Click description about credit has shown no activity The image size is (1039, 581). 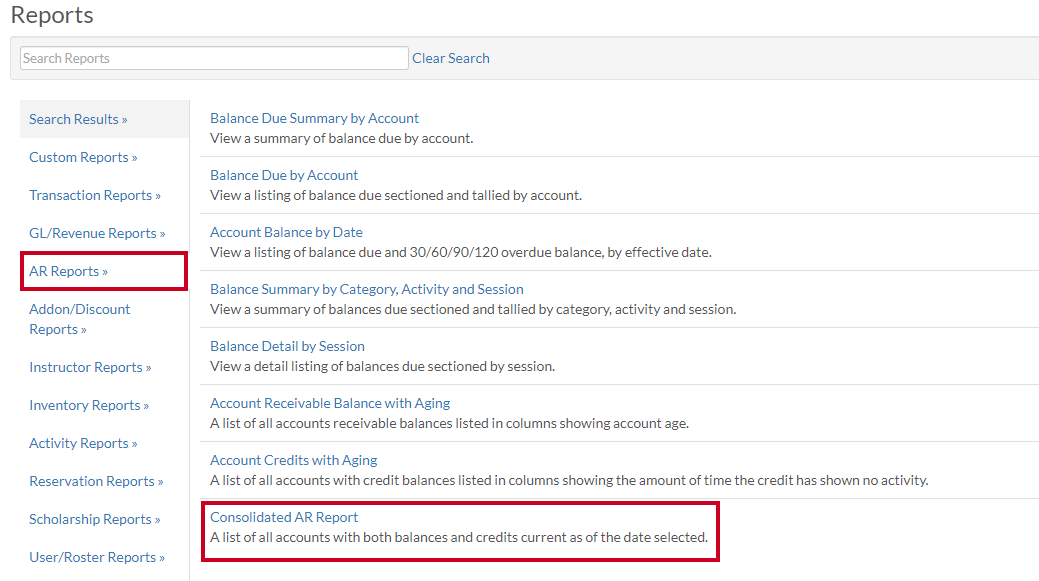[x=569, y=480]
